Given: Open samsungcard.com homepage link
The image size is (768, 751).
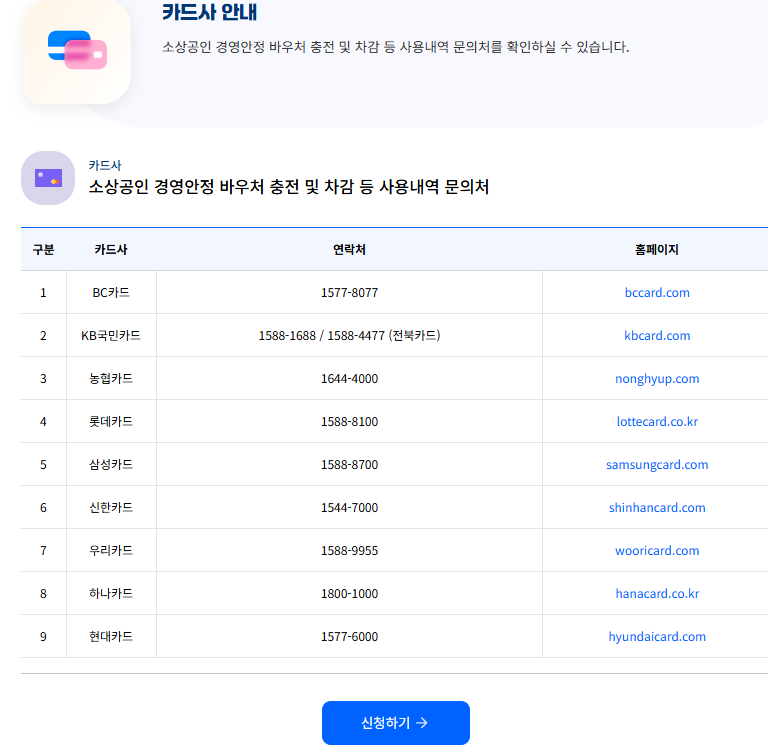Looking at the screenshot, I should pos(657,465).
